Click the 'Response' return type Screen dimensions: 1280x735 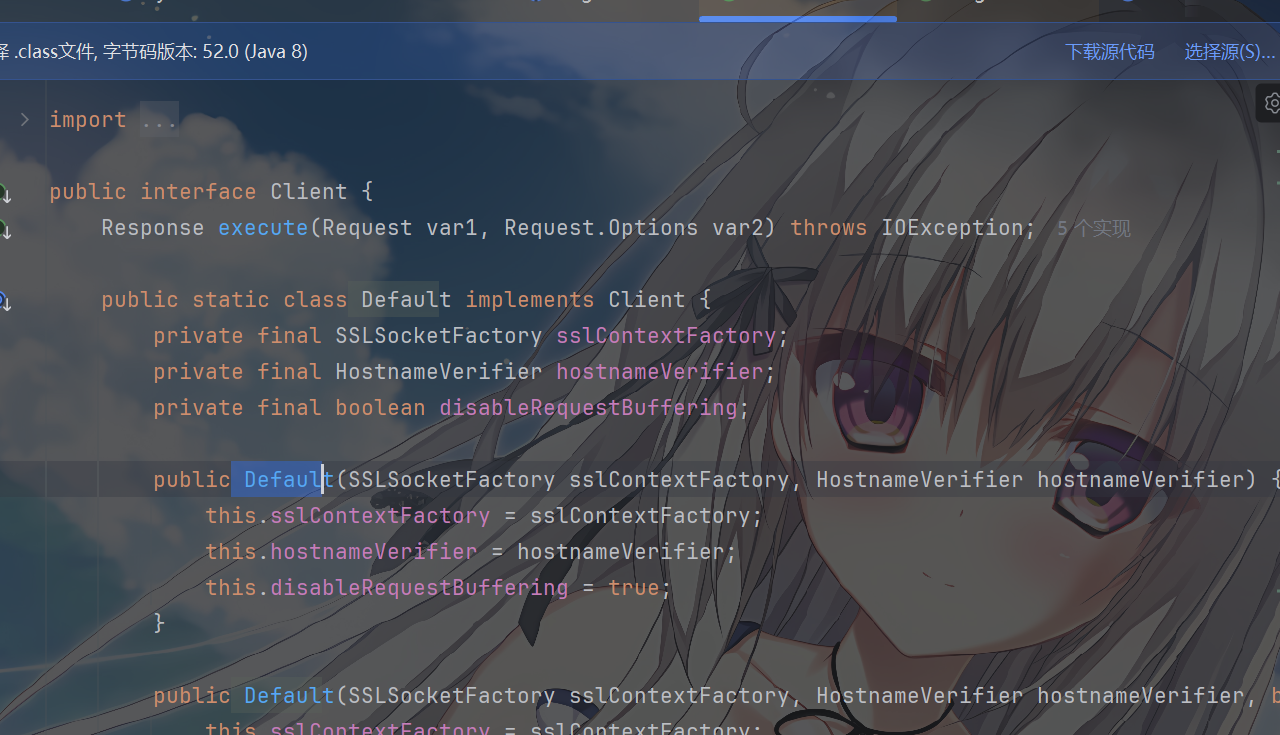click(153, 228)
